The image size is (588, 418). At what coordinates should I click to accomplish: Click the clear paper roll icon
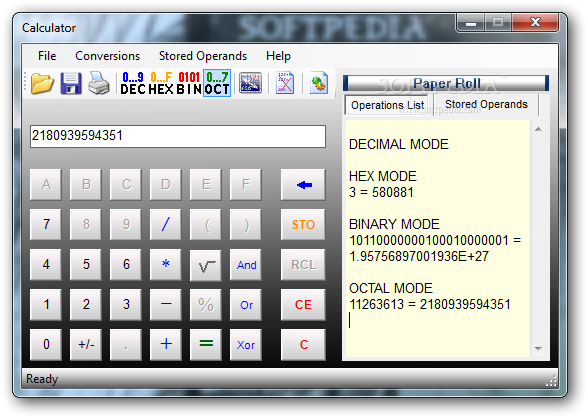285,83
